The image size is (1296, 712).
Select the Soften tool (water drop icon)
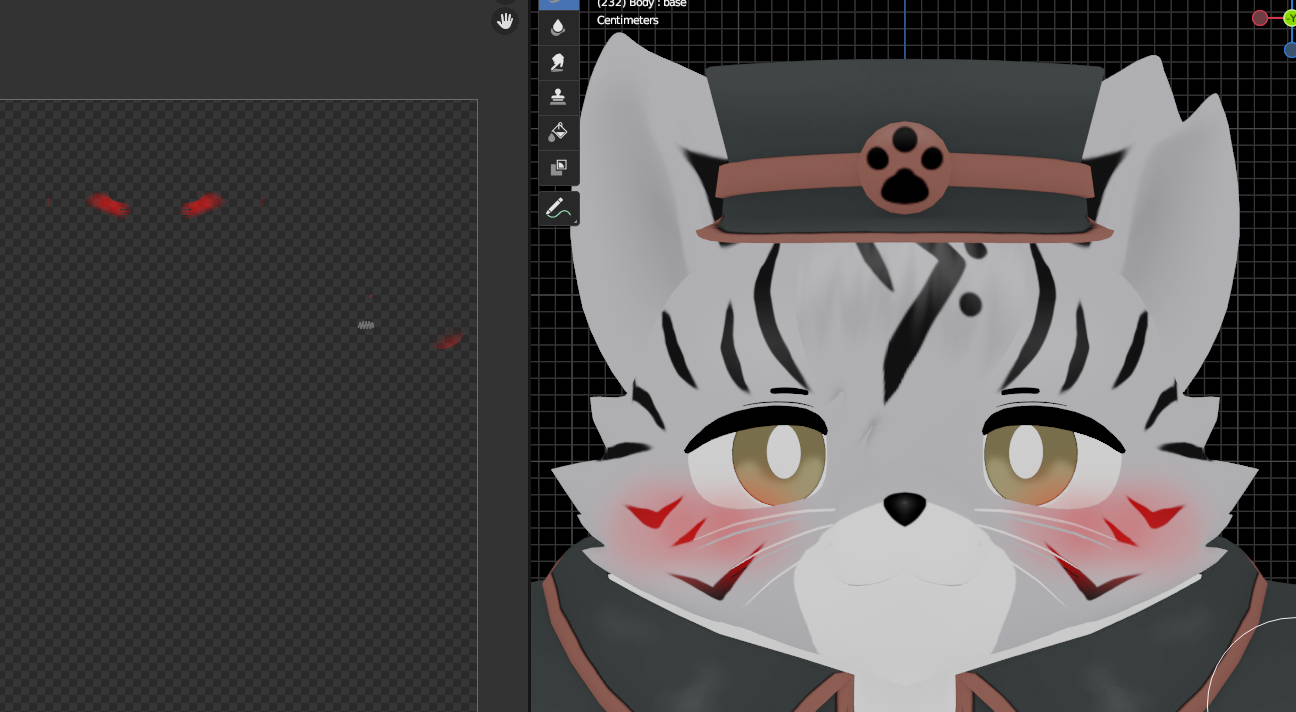[558, 27]
